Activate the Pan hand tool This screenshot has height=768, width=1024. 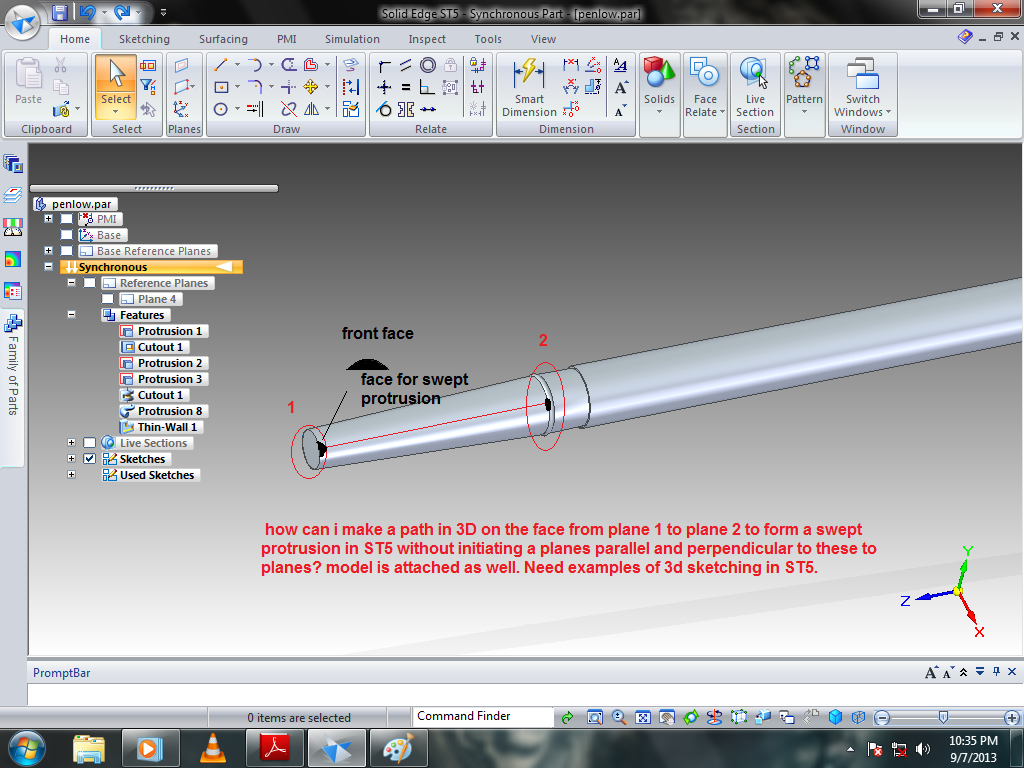(x=667, y=718)
